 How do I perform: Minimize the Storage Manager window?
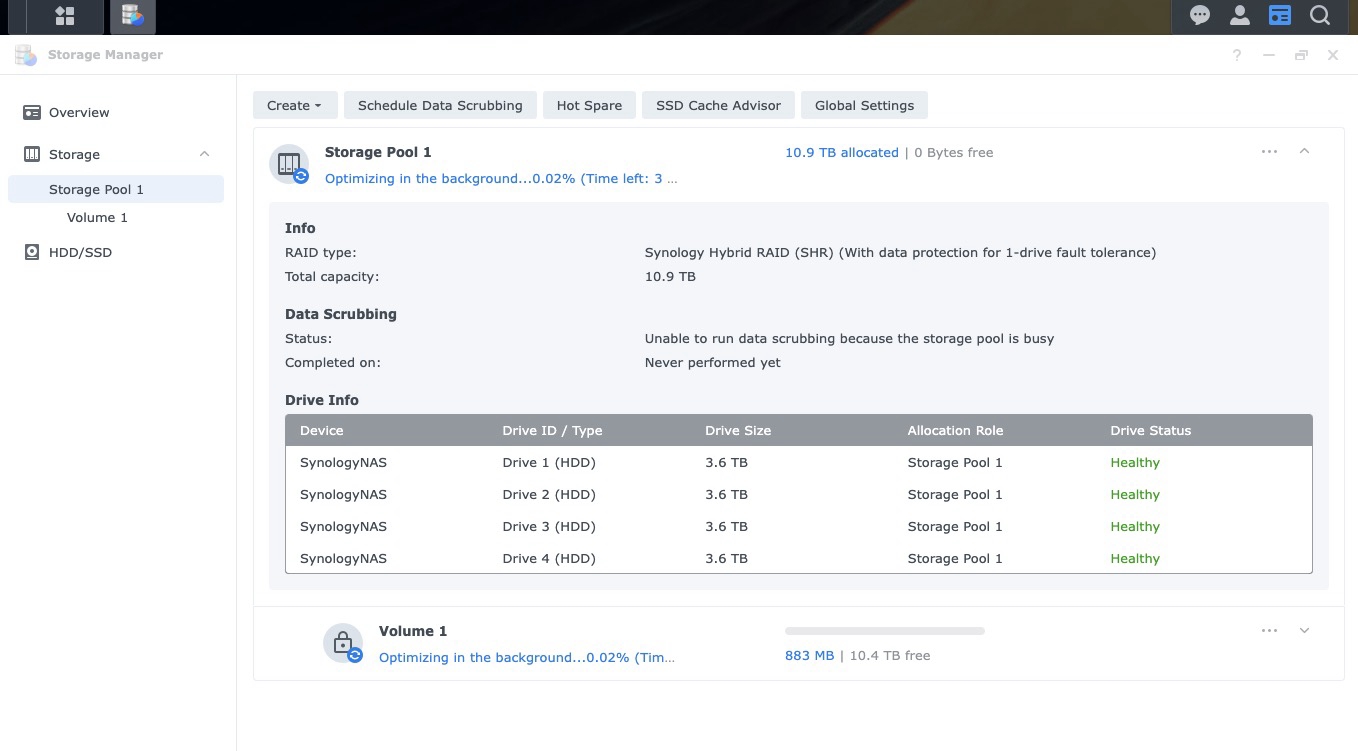1269,55
